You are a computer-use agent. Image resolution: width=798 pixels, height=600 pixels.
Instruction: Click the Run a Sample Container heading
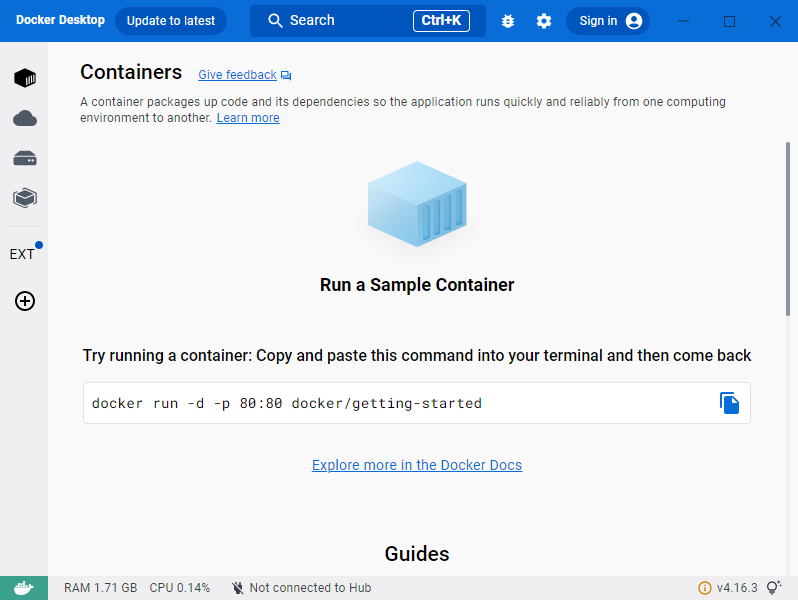click(417, 285)
